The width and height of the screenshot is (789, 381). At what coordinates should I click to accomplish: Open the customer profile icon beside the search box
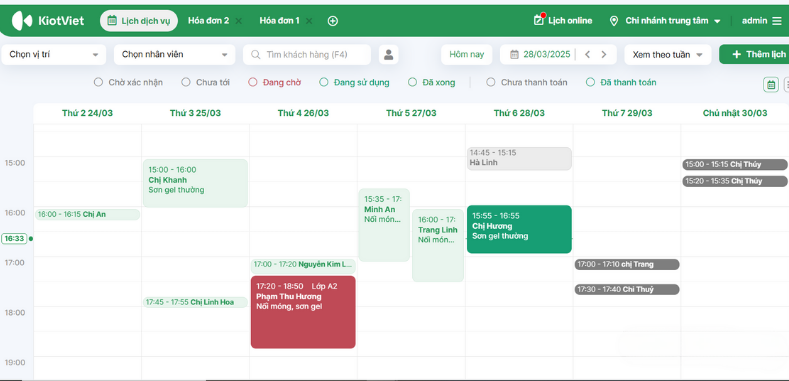[388, 54]
